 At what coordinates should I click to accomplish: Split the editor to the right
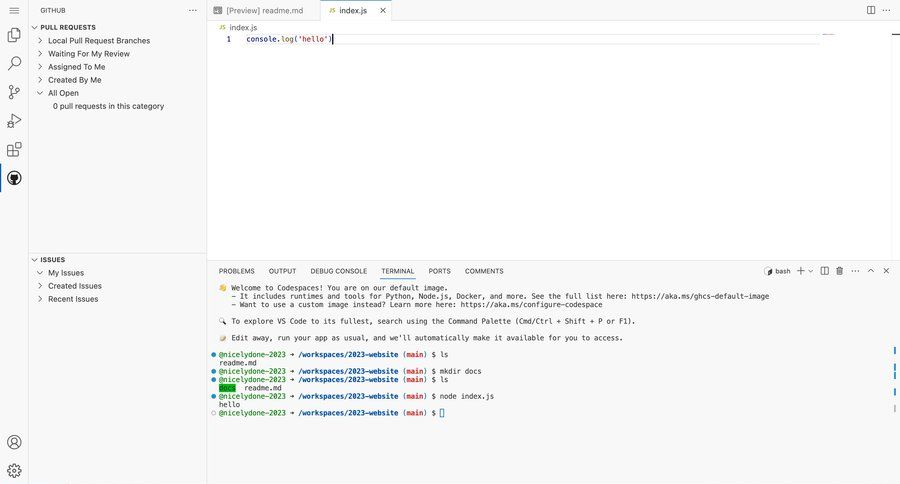(x=871, y=10)
